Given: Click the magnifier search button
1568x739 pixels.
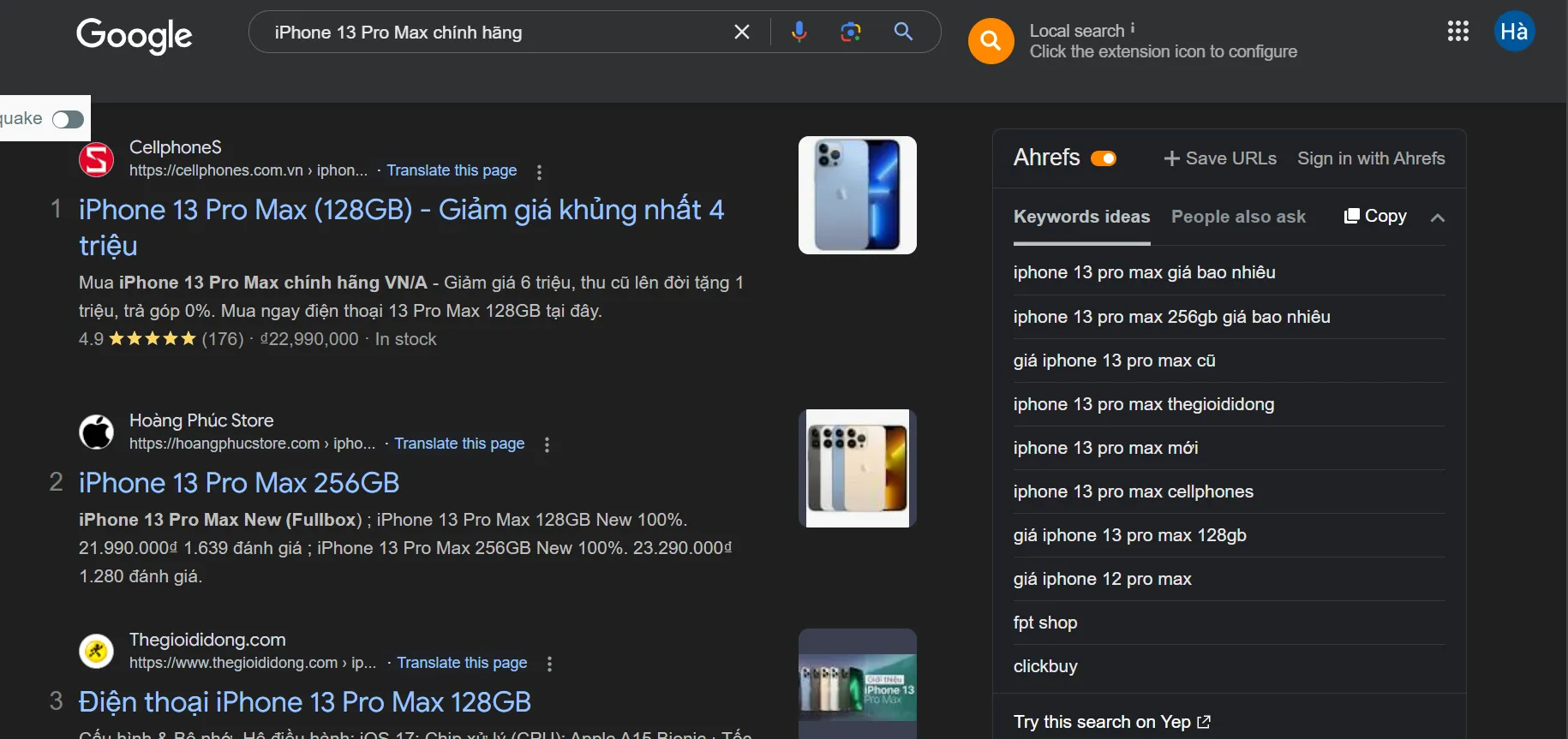Looking at the screenshot, I should [903, 32].
